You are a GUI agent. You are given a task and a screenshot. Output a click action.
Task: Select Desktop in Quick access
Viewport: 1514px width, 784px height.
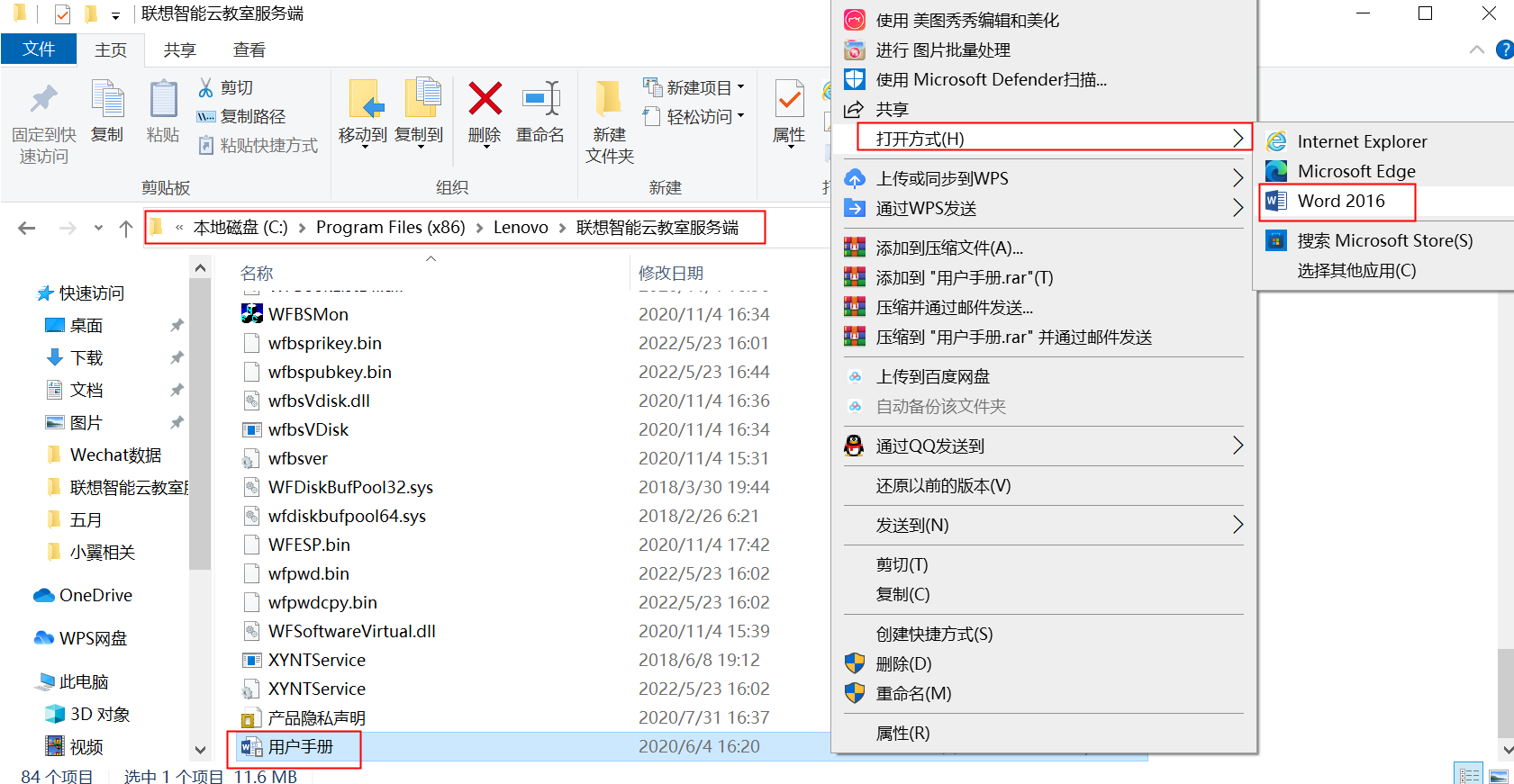86,325
